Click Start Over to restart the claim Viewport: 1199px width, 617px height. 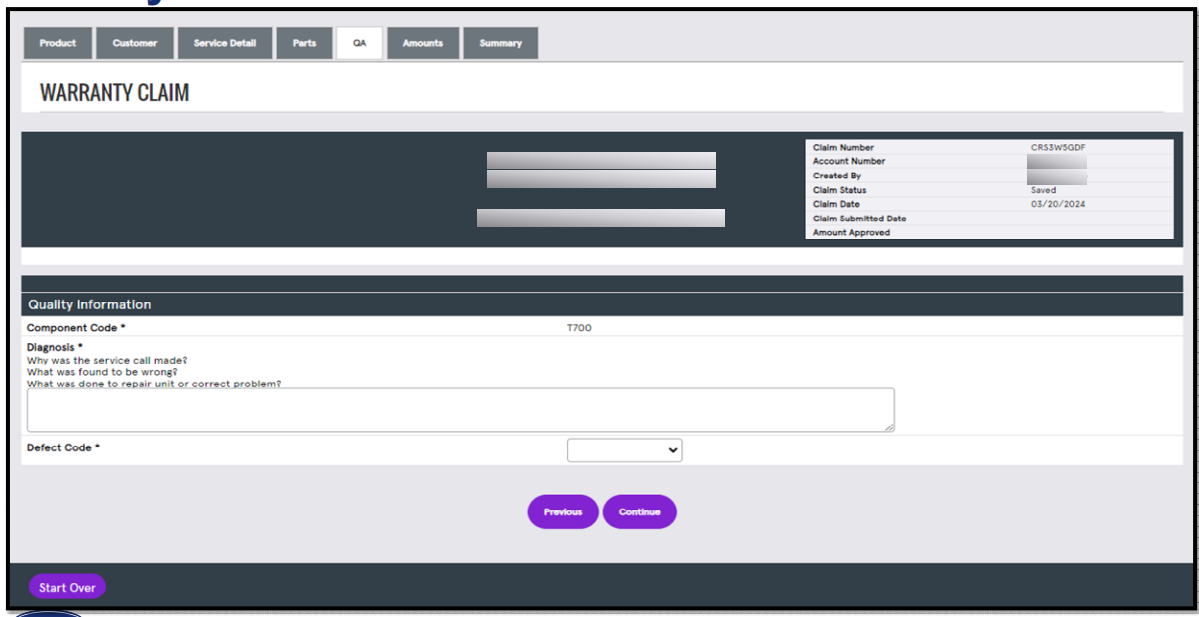click(66, 586)
